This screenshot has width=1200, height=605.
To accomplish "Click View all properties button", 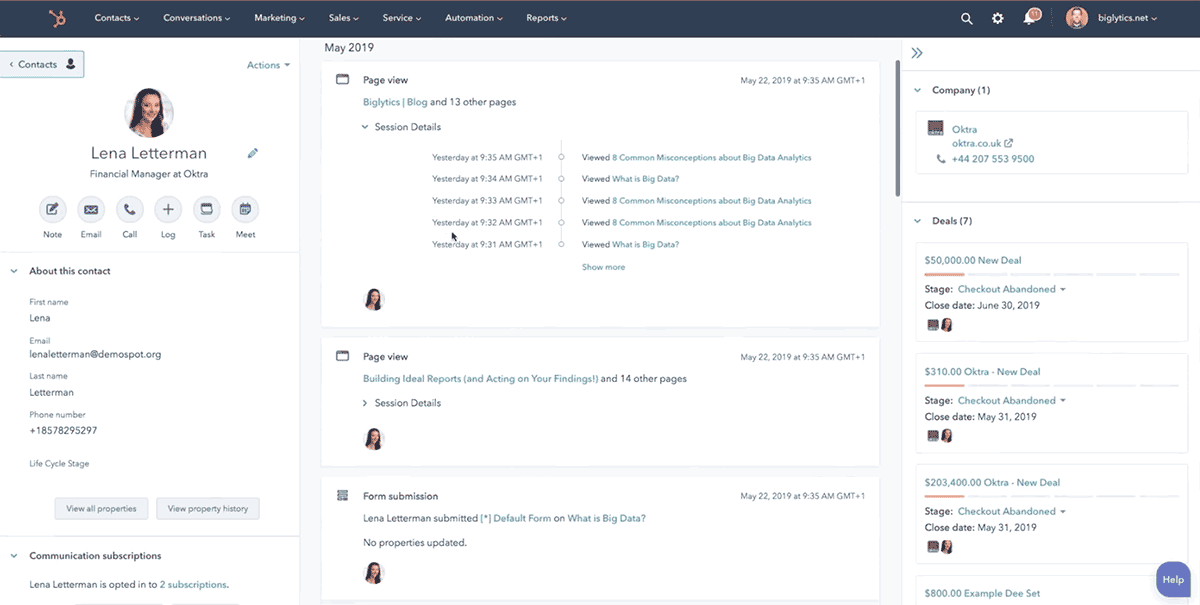I will [x=101, y=509].
